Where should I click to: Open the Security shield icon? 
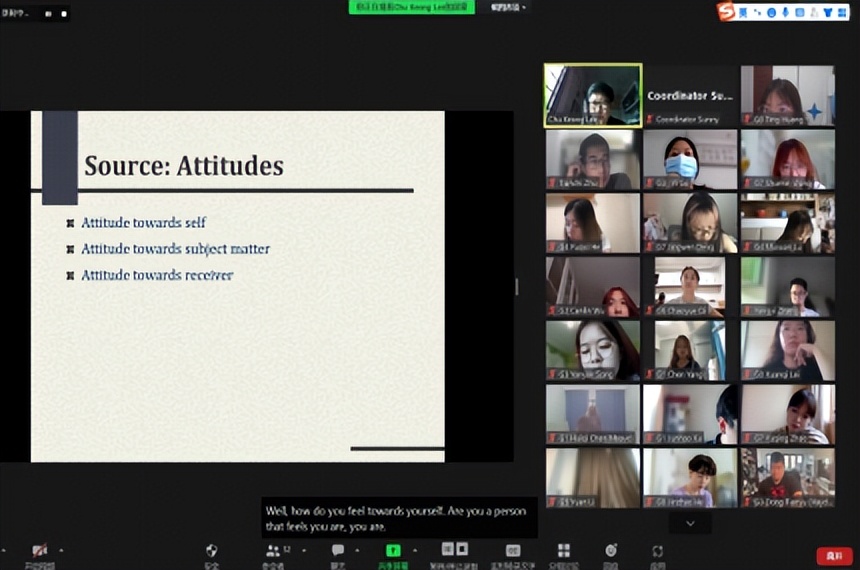point(212,551)
